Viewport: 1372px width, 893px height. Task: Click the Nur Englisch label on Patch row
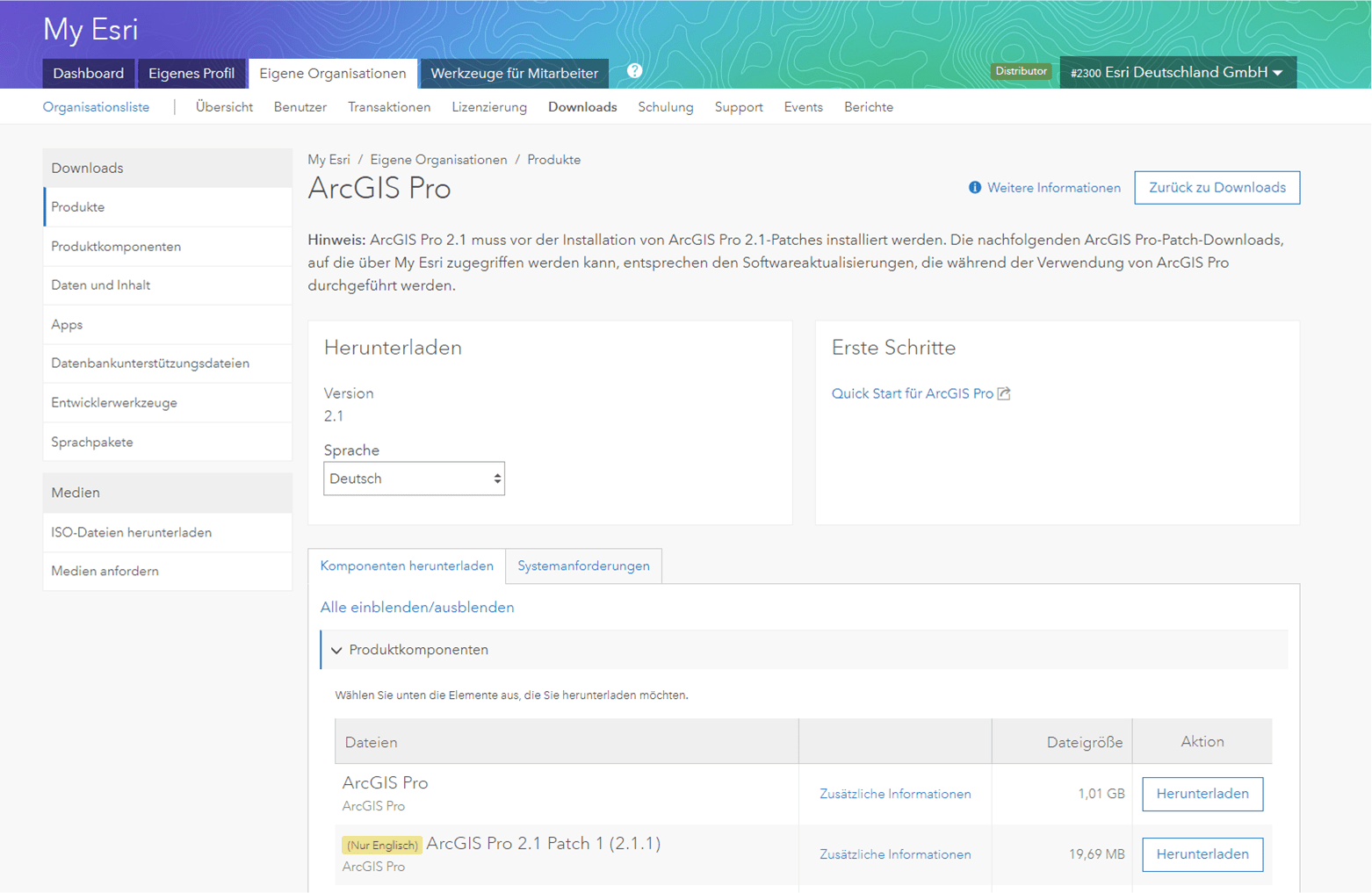pyautogui.click(x=382, y=846)
